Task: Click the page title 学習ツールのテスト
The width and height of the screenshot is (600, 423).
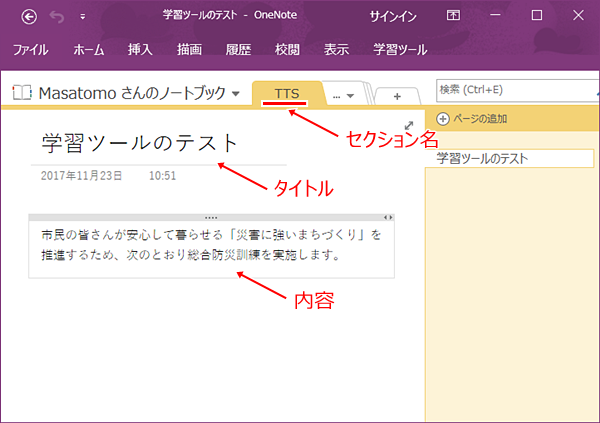Action: click(x=140, y=143)
